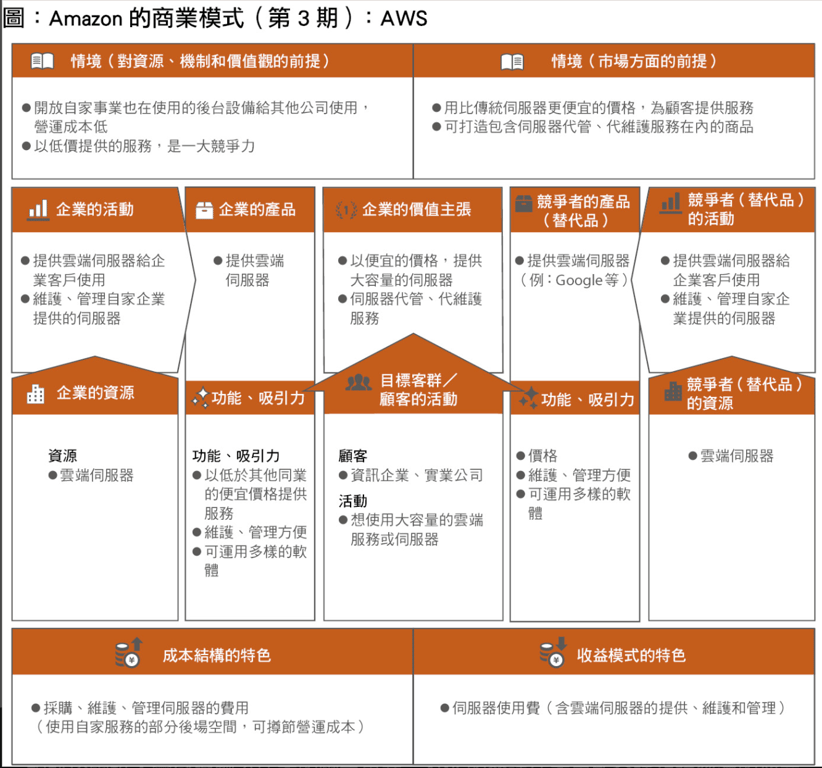Click the 競爭者（替代品）的活動 header label
This screenshot has height=768, width=822.
[745, 209]
